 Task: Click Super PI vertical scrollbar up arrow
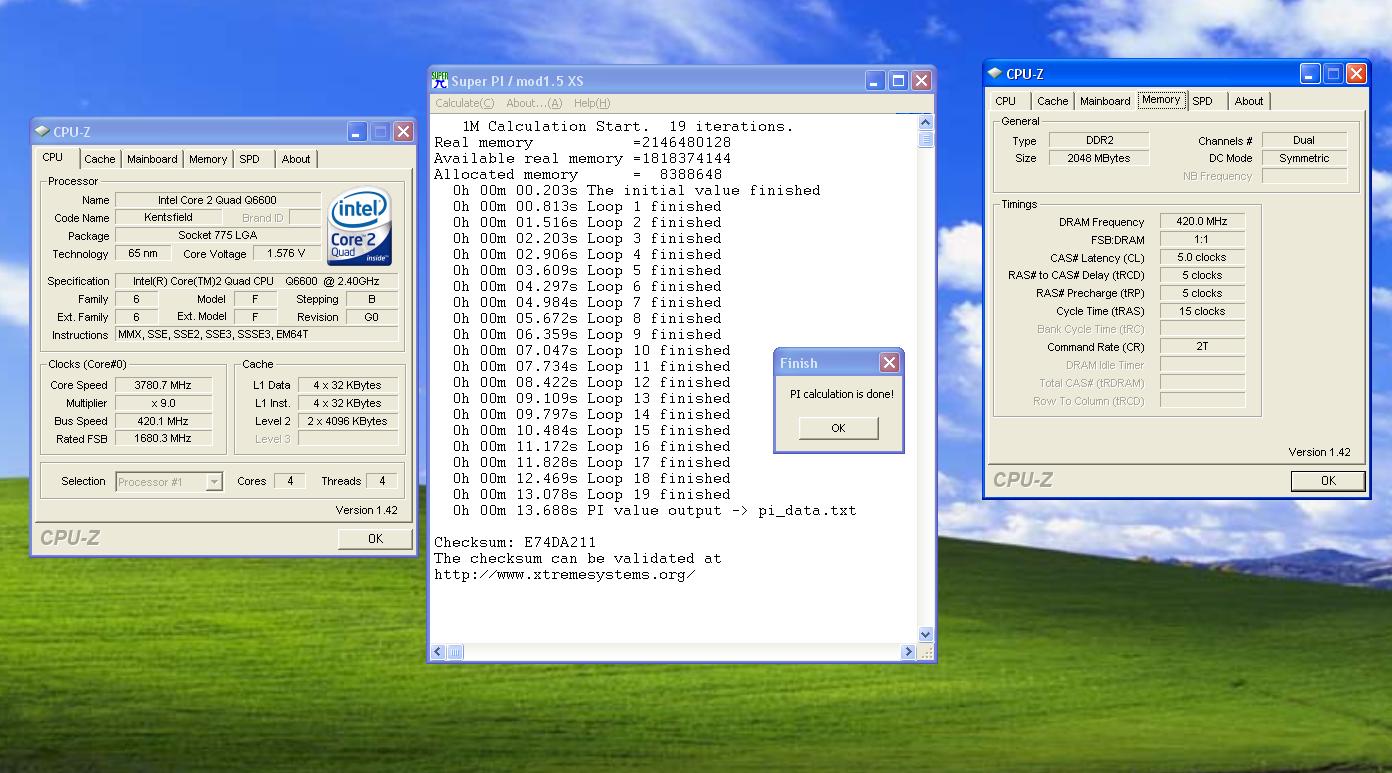pyautogui.click(x=925, y=123)
